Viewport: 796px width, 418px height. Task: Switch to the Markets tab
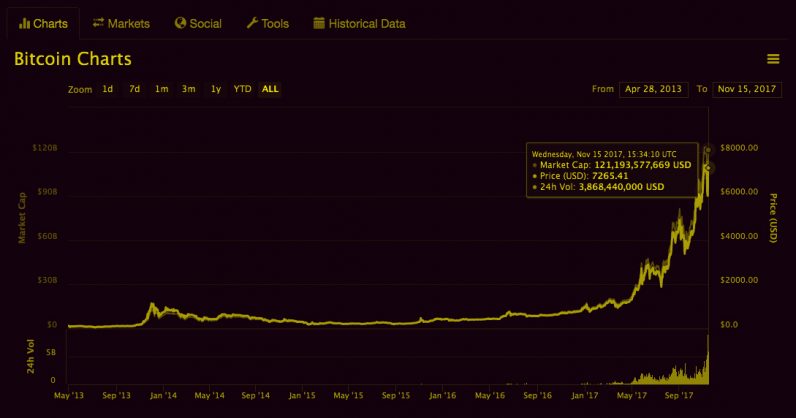pos(128,23)
